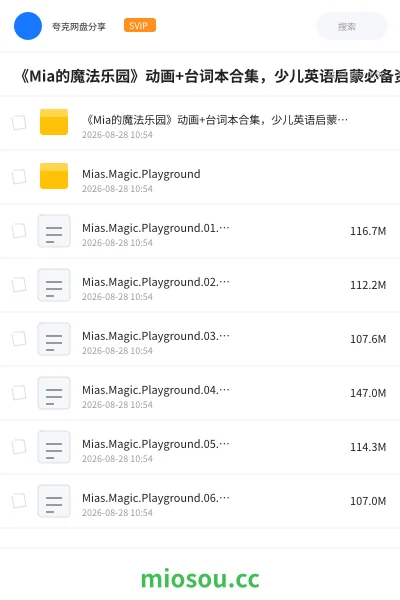Click the bold share title heading
The height and width of the screenshot is (600, 400).
click(209, 76)
